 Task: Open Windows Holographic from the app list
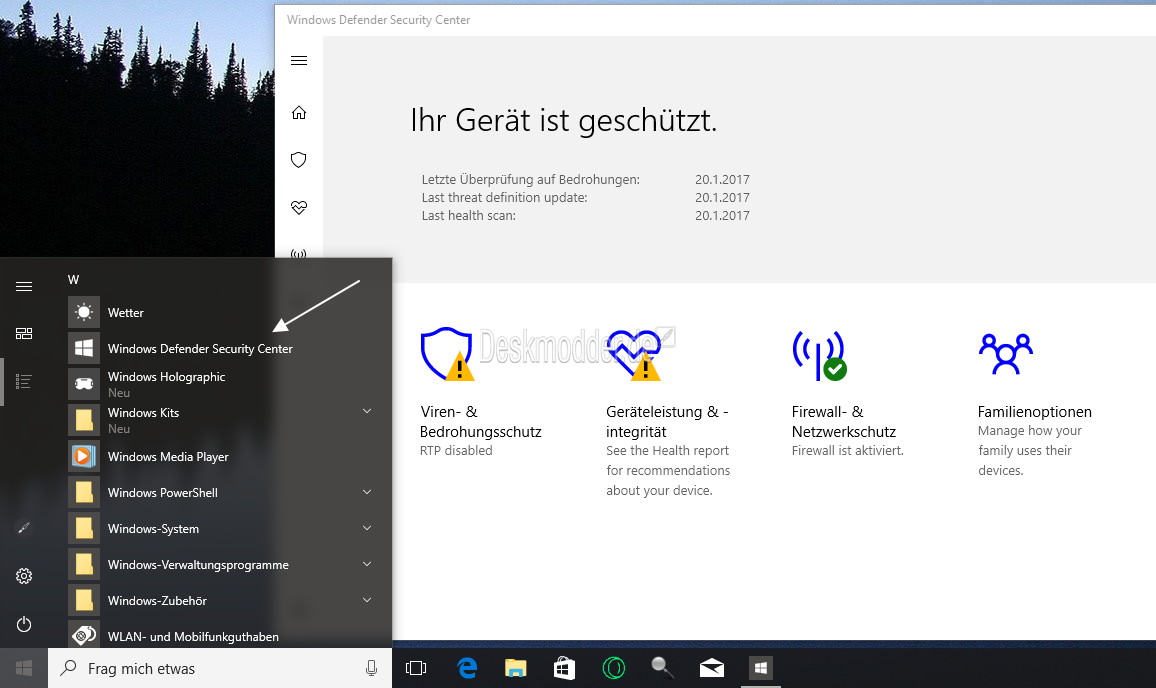(222, 384)
